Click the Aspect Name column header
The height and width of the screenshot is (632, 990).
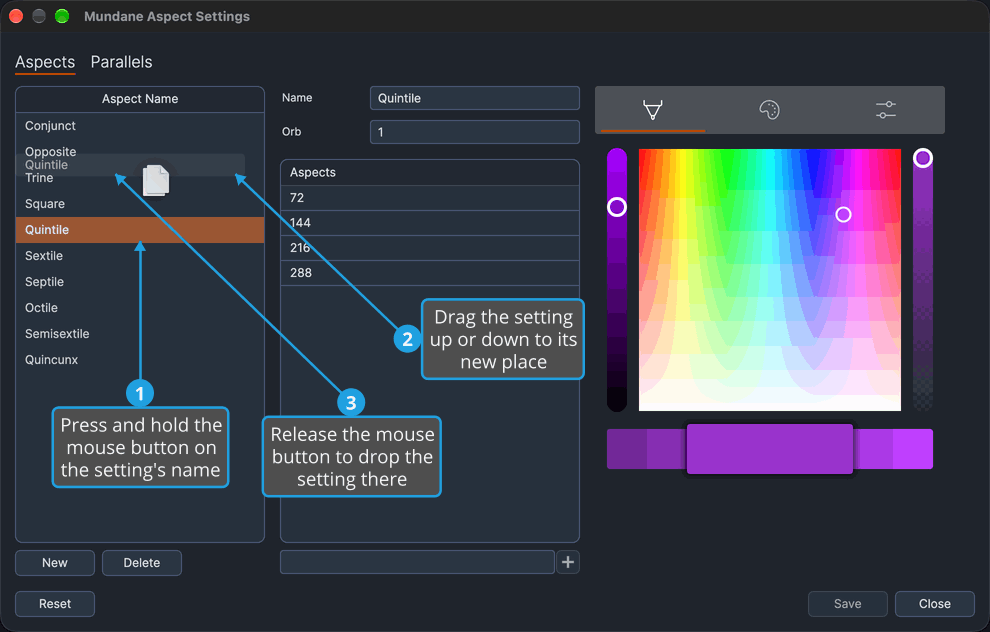(x=140, y=99)
